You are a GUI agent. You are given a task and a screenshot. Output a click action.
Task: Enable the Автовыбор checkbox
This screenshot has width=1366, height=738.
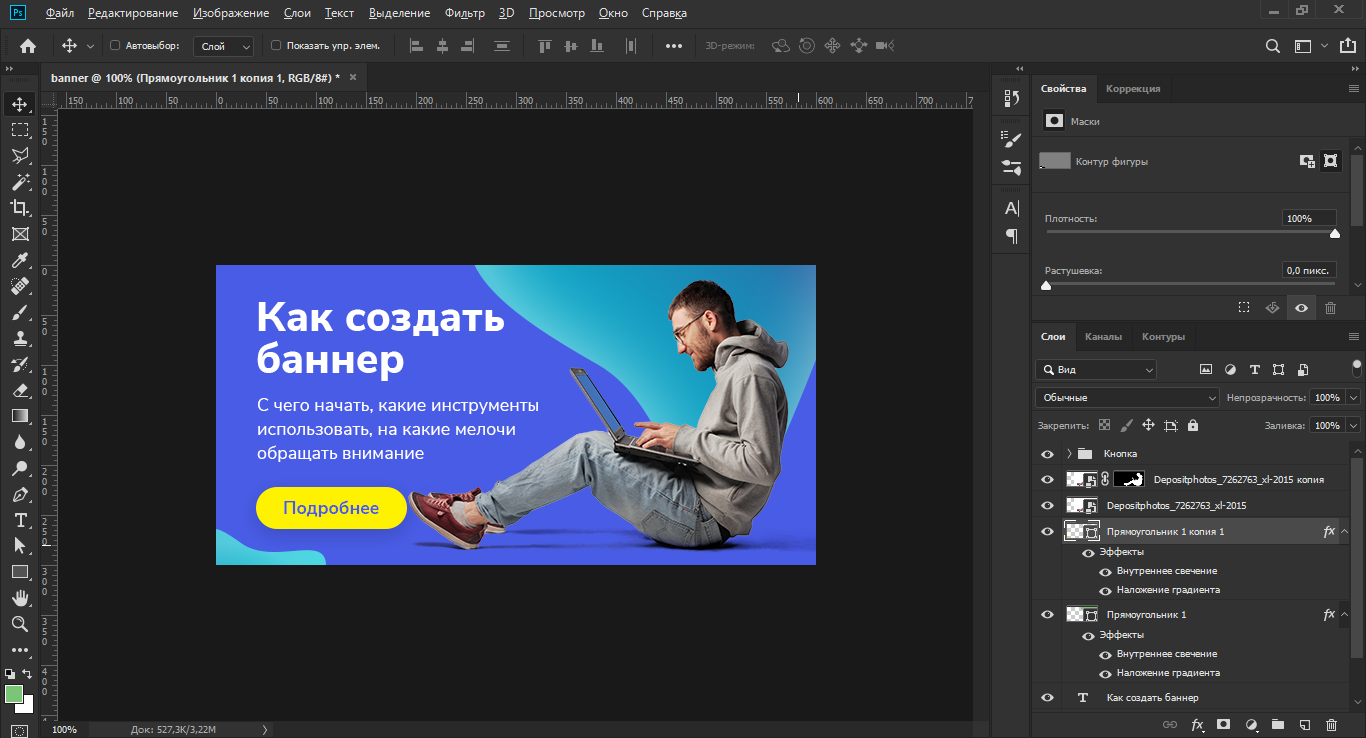pos(115,45)
